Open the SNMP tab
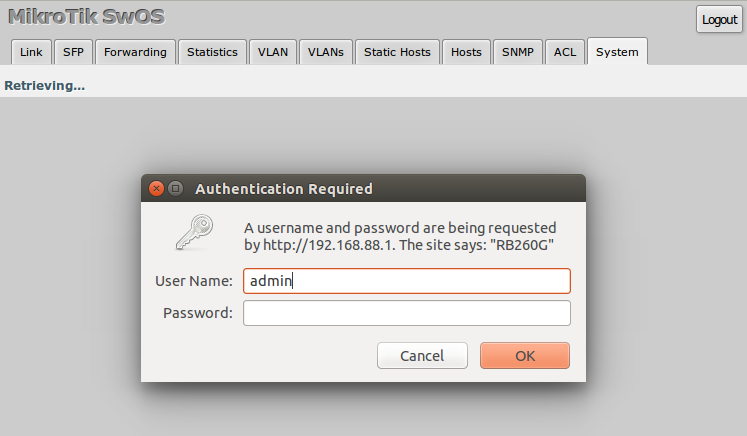The image size is (747, 436). click(518, 52)
